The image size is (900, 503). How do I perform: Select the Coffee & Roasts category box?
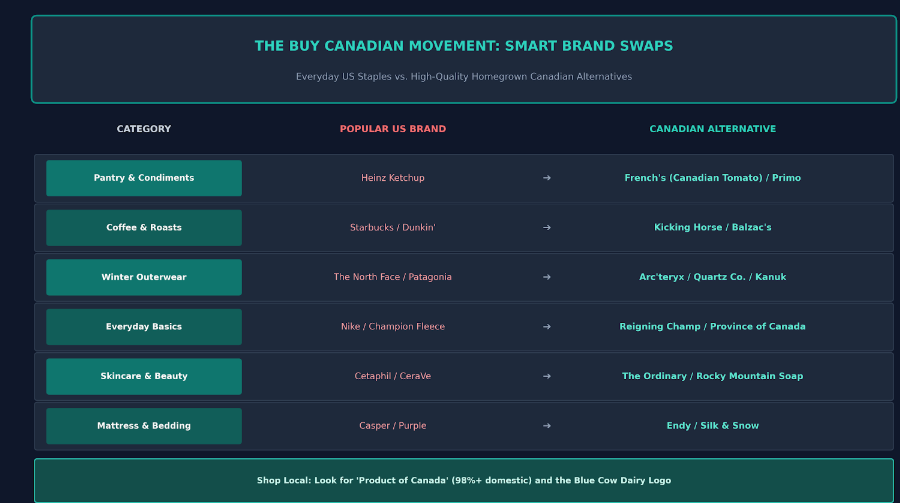[144, 227]
